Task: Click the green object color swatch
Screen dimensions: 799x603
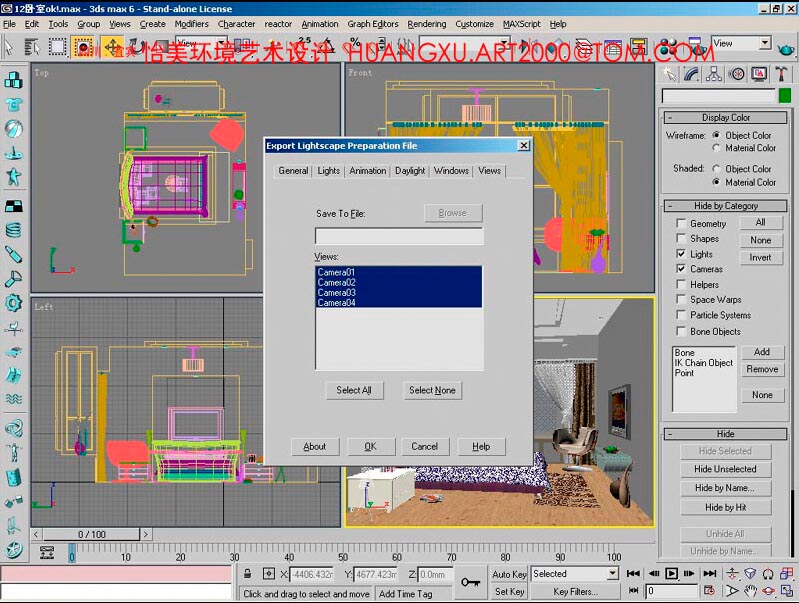Action: [785, 95]
